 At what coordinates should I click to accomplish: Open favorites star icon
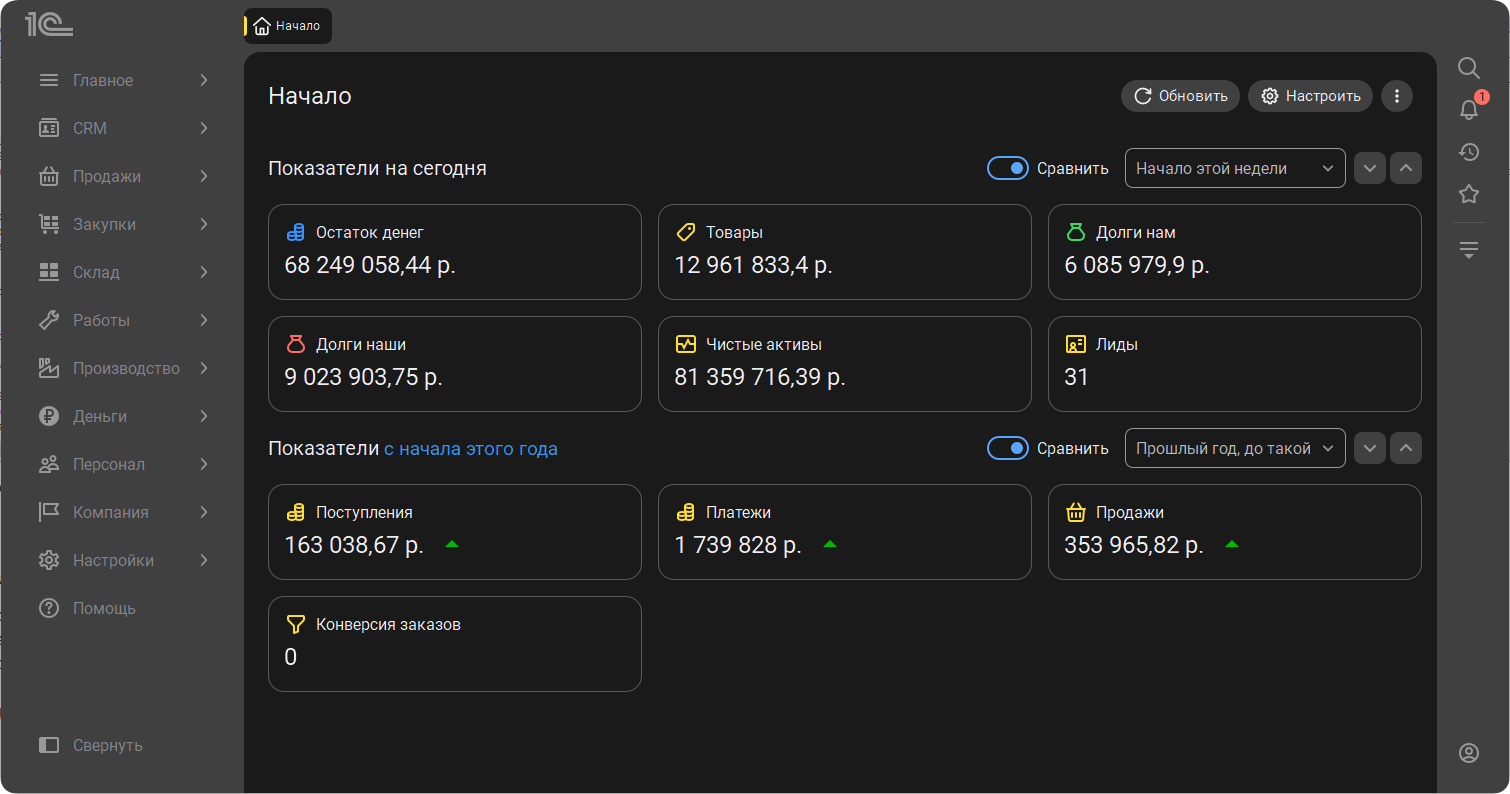1468,194
